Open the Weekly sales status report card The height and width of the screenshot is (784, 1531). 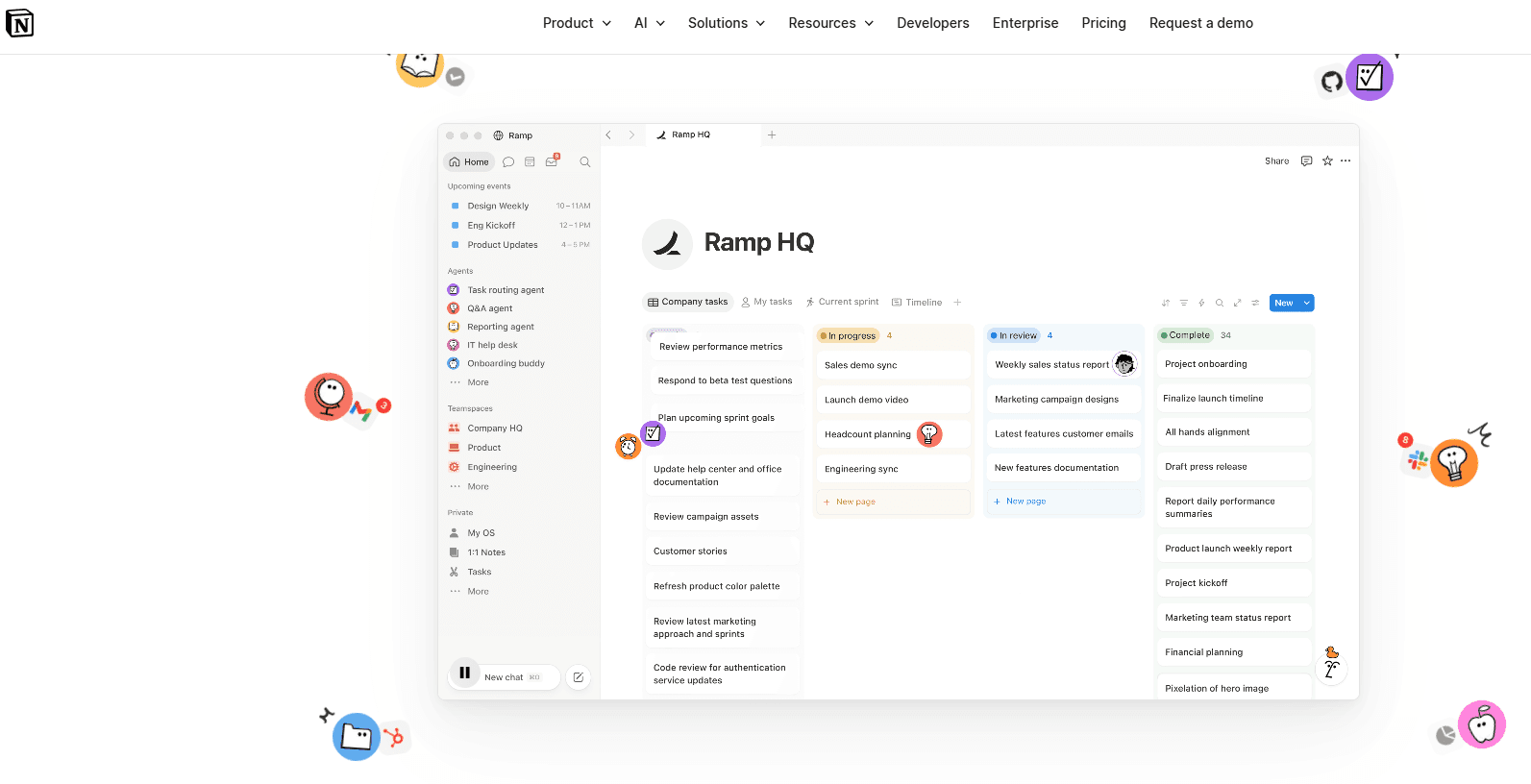pos(1064,365)
